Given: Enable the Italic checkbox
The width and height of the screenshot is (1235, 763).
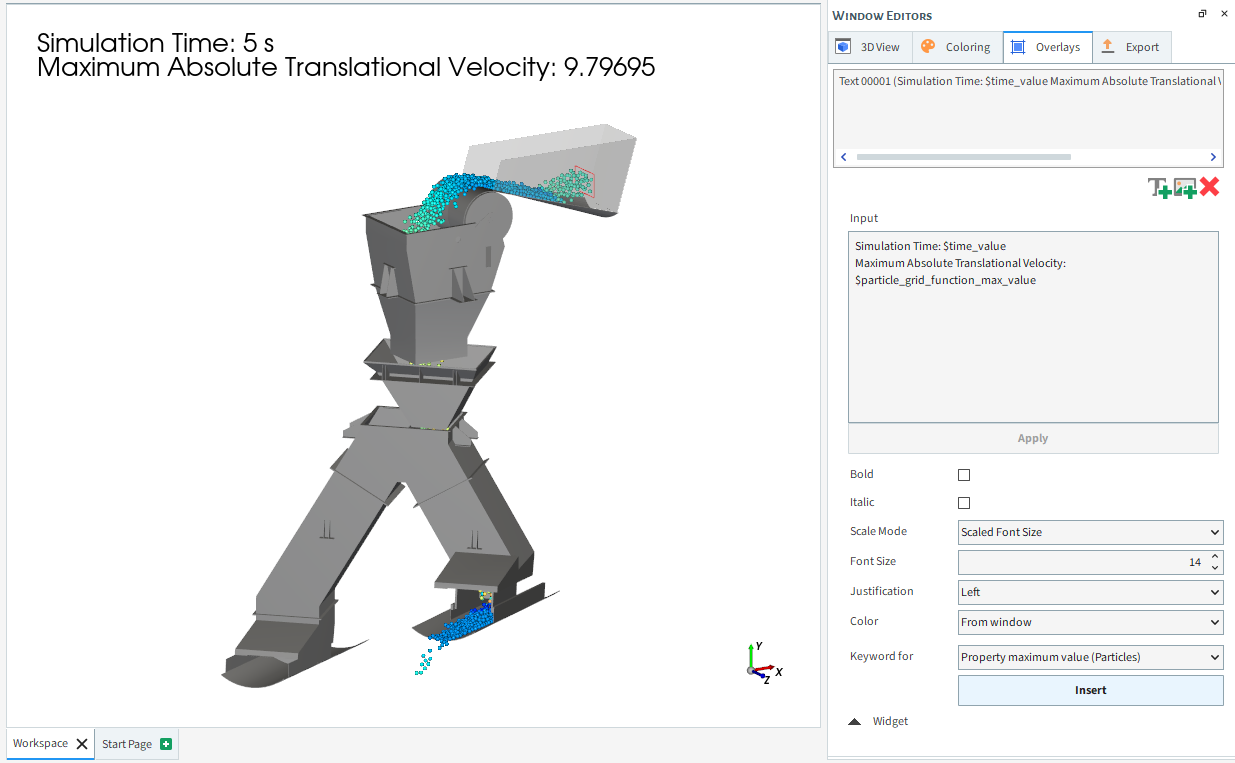Looking at the screenshot, I should (964, 503).
